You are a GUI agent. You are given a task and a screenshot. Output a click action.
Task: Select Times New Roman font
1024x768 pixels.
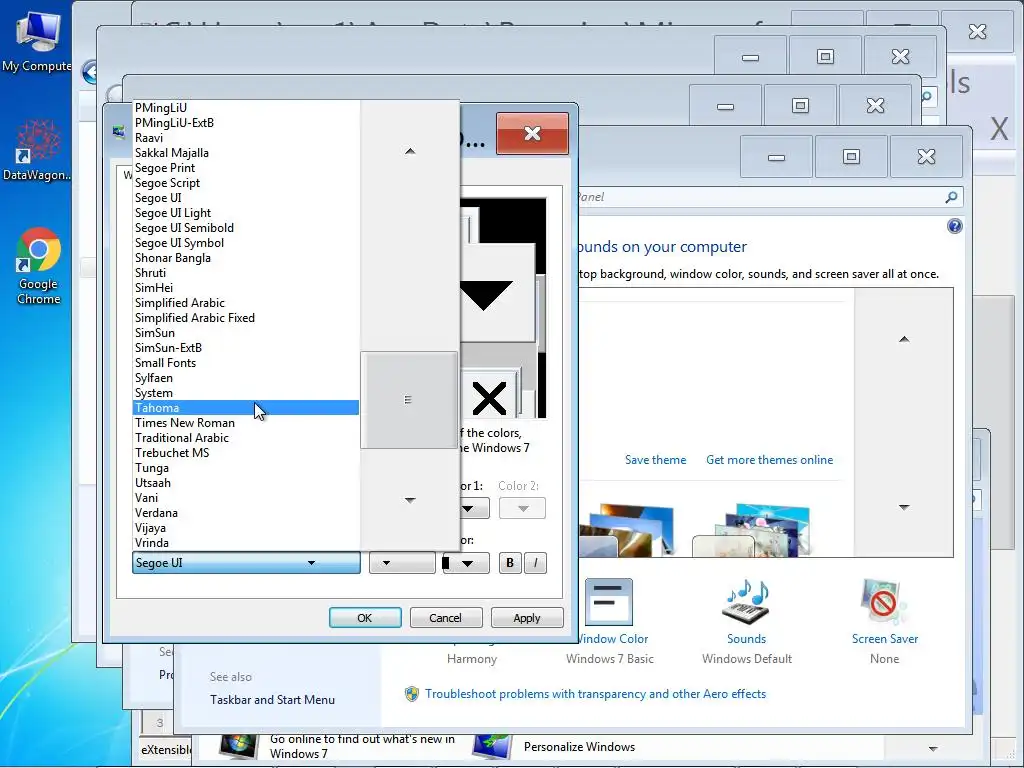click(x=246, y=423)
